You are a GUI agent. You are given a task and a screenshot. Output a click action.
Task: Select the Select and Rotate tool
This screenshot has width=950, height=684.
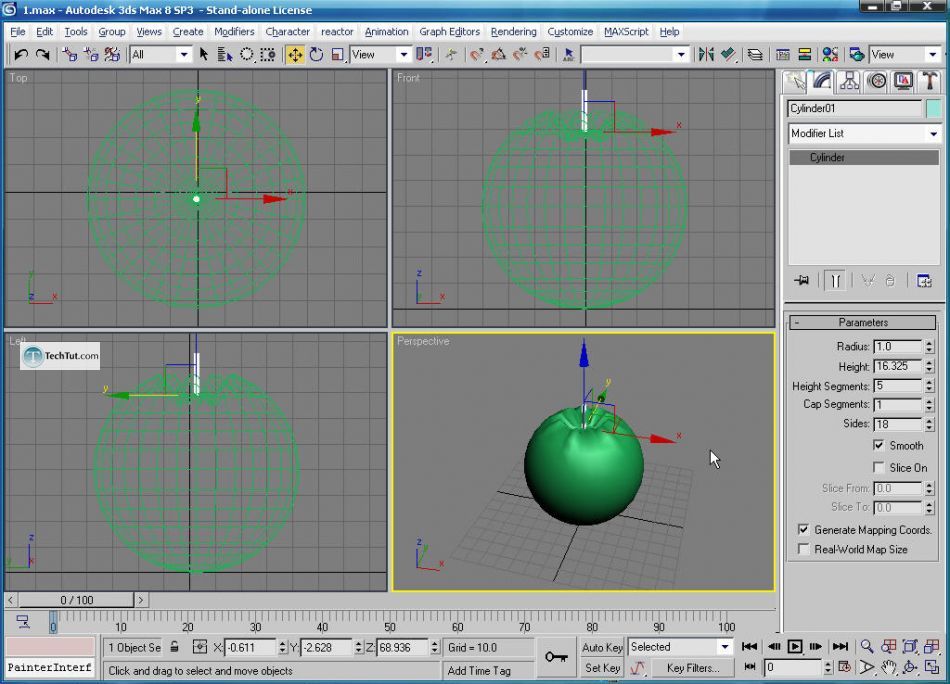point(316,55)
